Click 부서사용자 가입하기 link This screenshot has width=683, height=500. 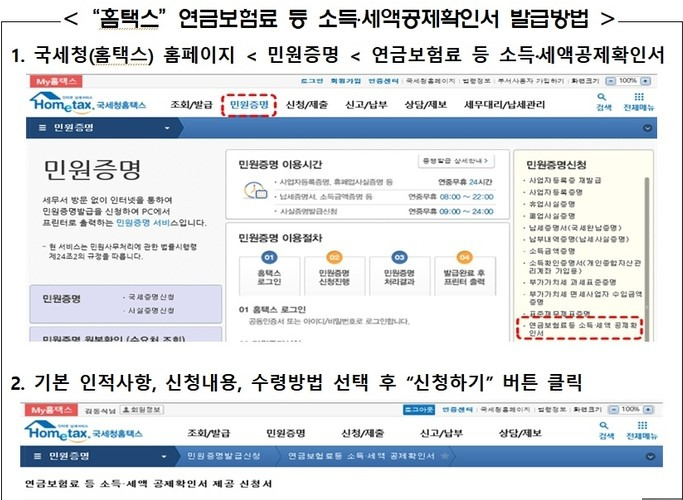click(531, 81)
